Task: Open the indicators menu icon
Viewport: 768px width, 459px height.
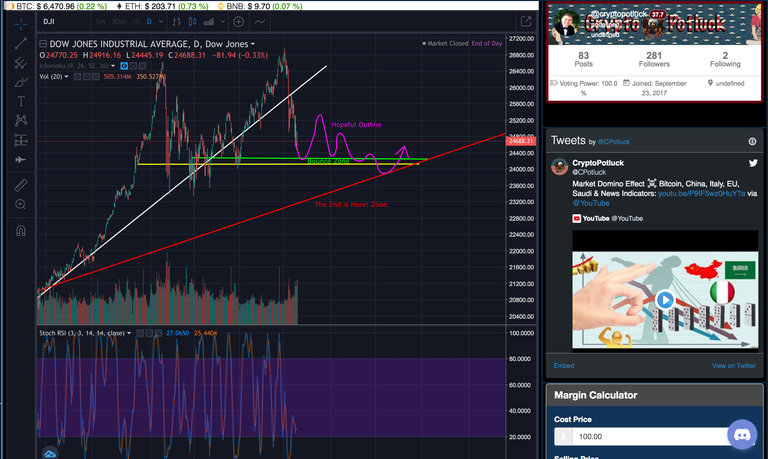Action: 260,22
